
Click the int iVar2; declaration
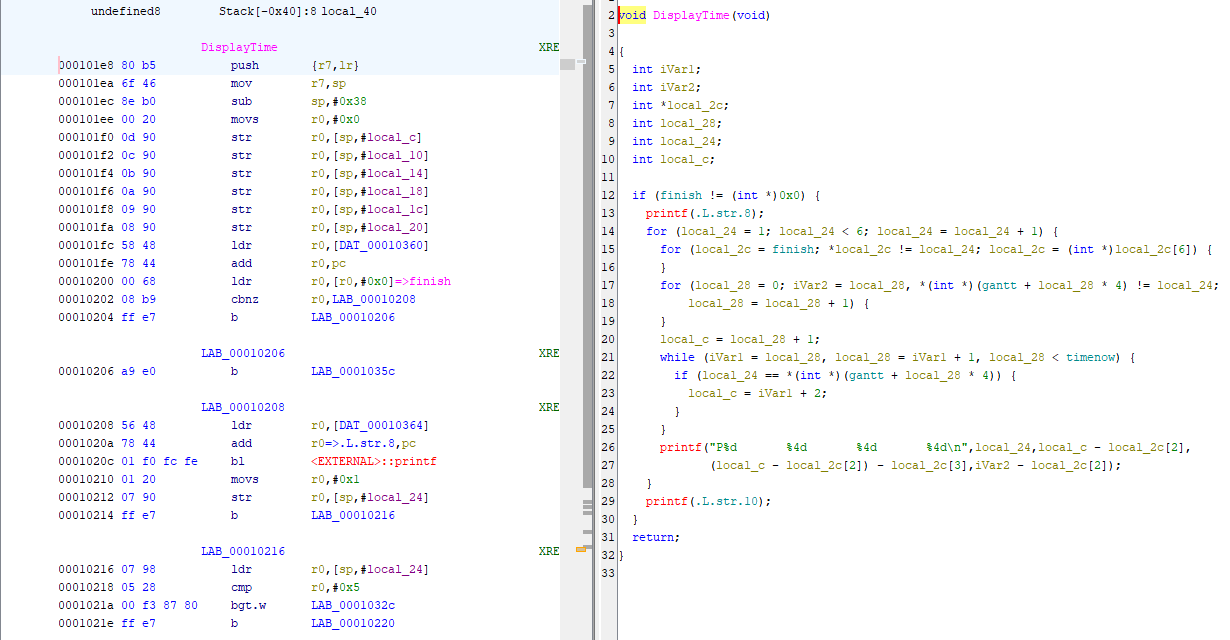coord(667,87)
